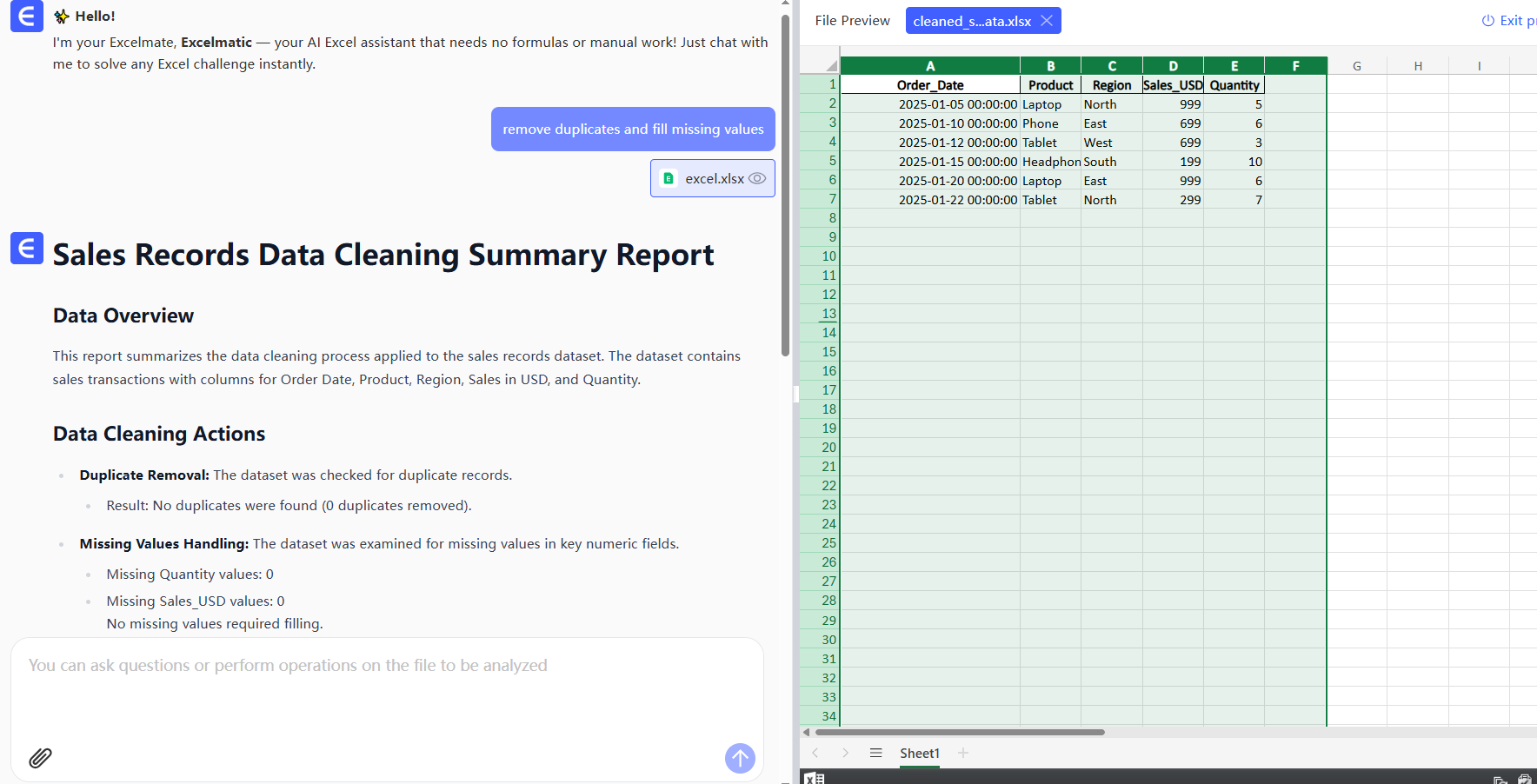The height and width of the screenshot is (784, 1537).
Task: Click the Excelmatic logo beside the report
Action: [27, 249]
